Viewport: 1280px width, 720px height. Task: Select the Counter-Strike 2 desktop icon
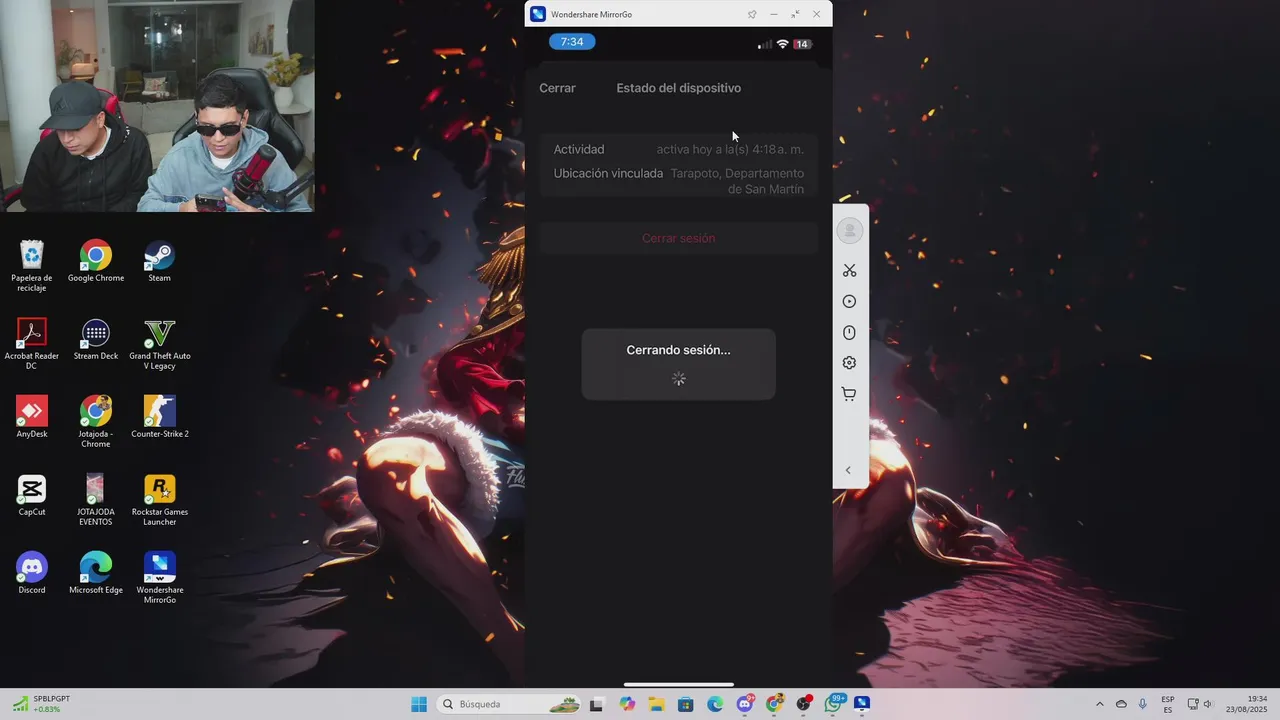click(x=160, y=417)
